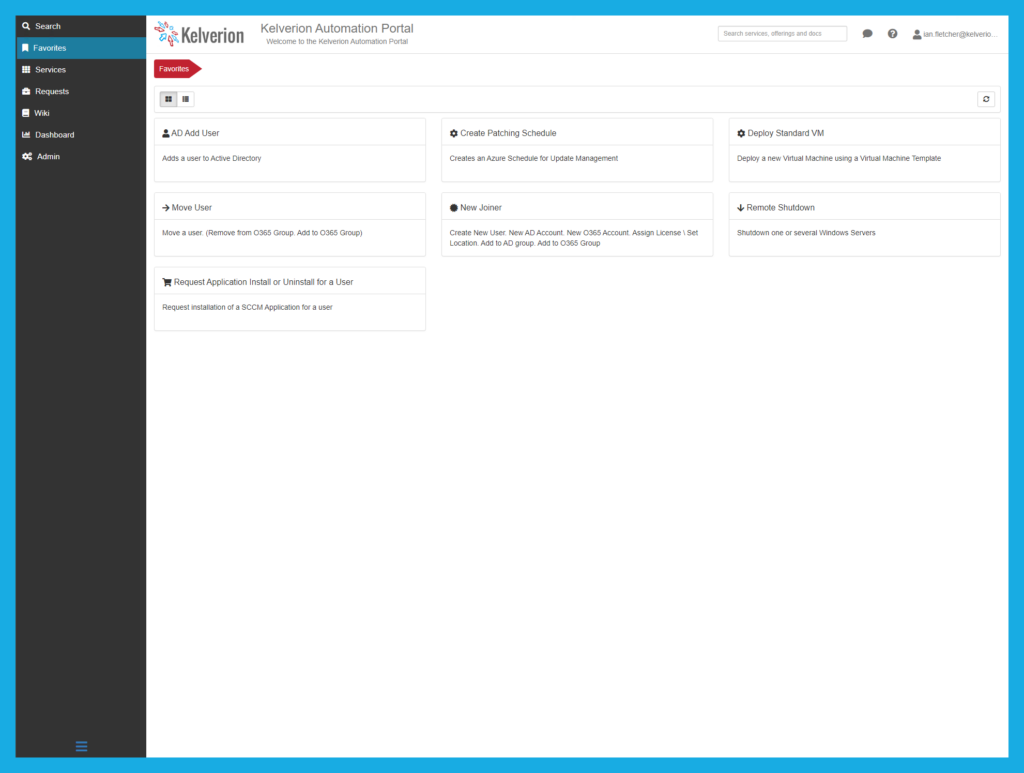Click the Deploy Standard VM gear icon

(741, 133)
